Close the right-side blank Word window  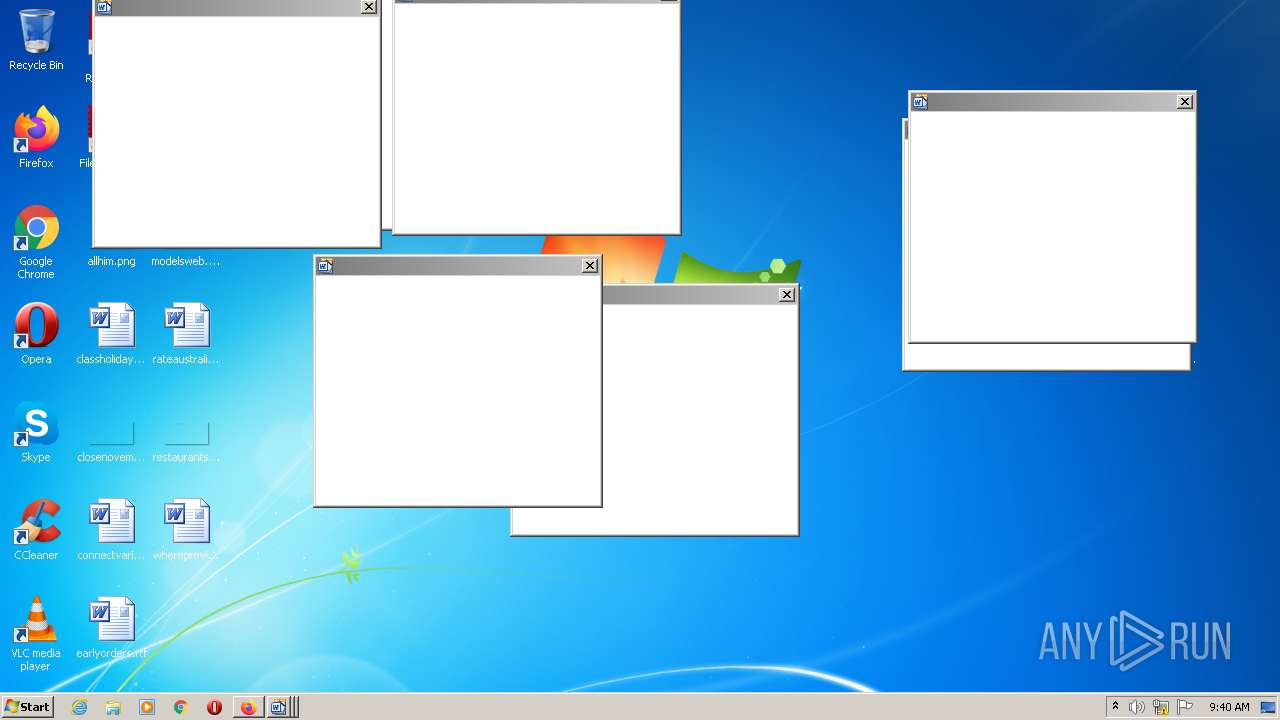pos(1185,101)
